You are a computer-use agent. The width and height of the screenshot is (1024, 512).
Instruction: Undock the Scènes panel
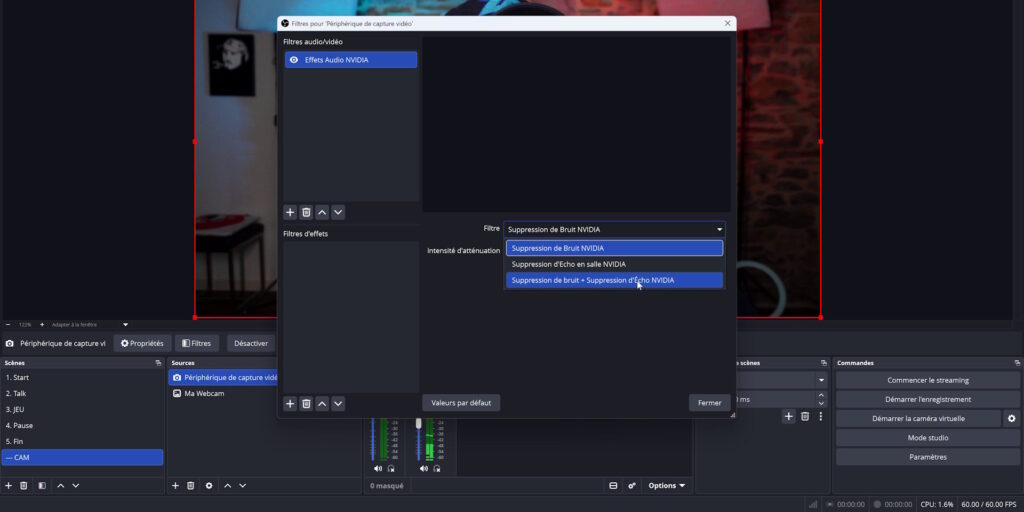pyautogui.click(x=158, y=363)
